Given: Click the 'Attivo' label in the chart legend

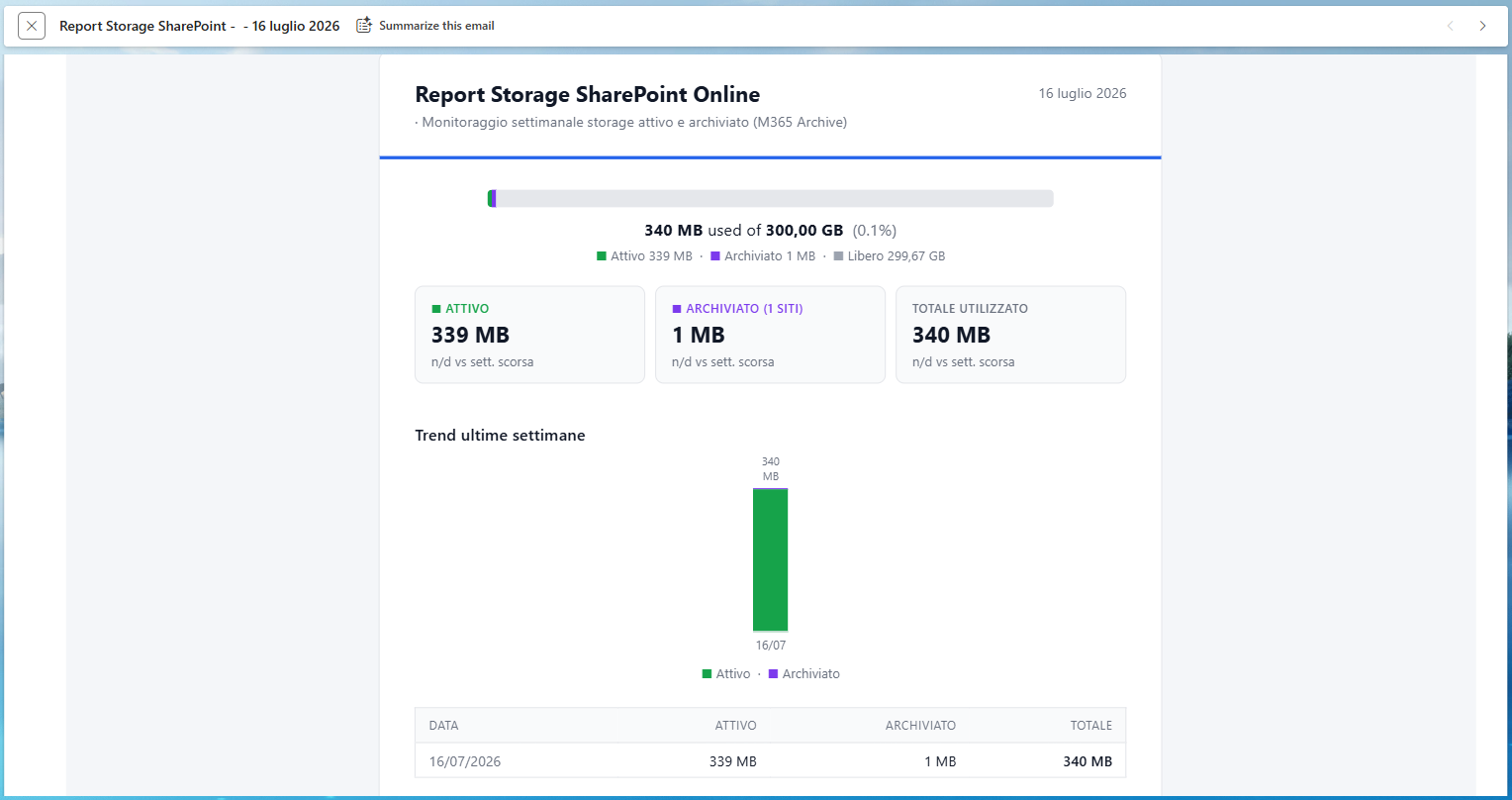Looking at the screenshot, I should (733, 674).
